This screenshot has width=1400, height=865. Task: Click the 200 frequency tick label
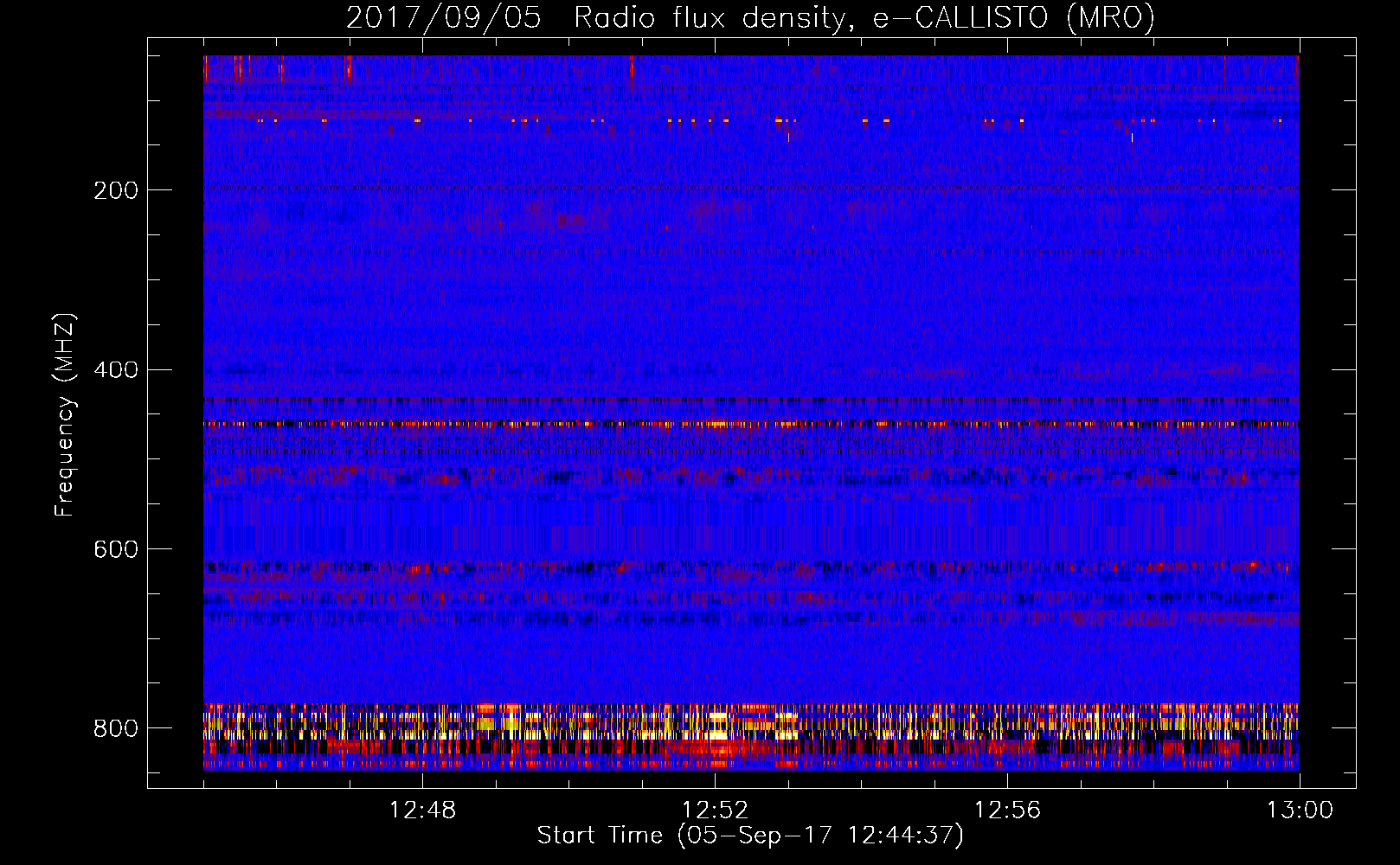coord(116,190)
